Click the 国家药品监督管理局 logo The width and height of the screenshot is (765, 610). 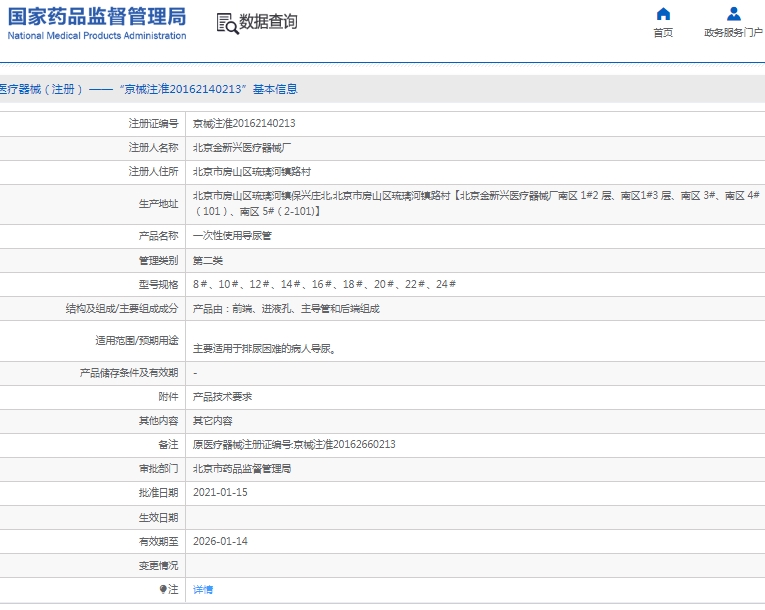tap(97, 17)
